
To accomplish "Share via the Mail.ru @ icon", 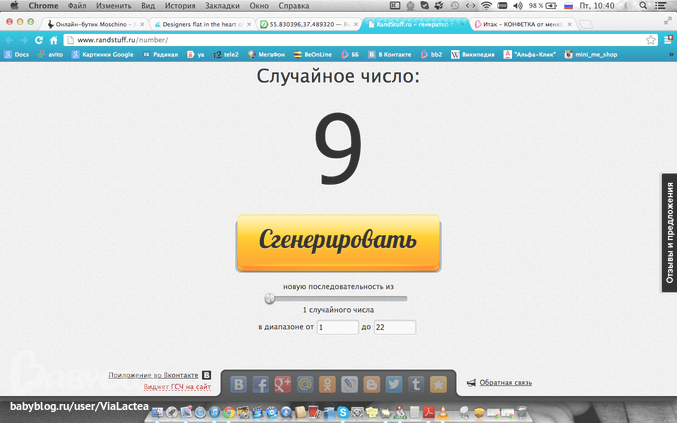I will [x=305, y=383].
